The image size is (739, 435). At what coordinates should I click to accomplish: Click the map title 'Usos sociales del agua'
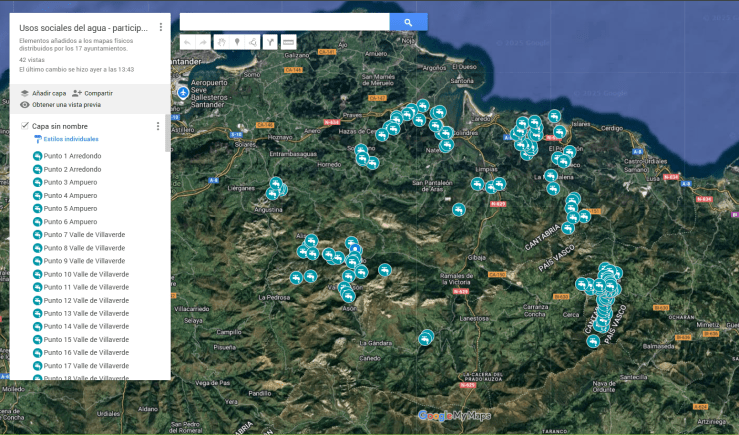pyautogui.click(x=84, y=27)
